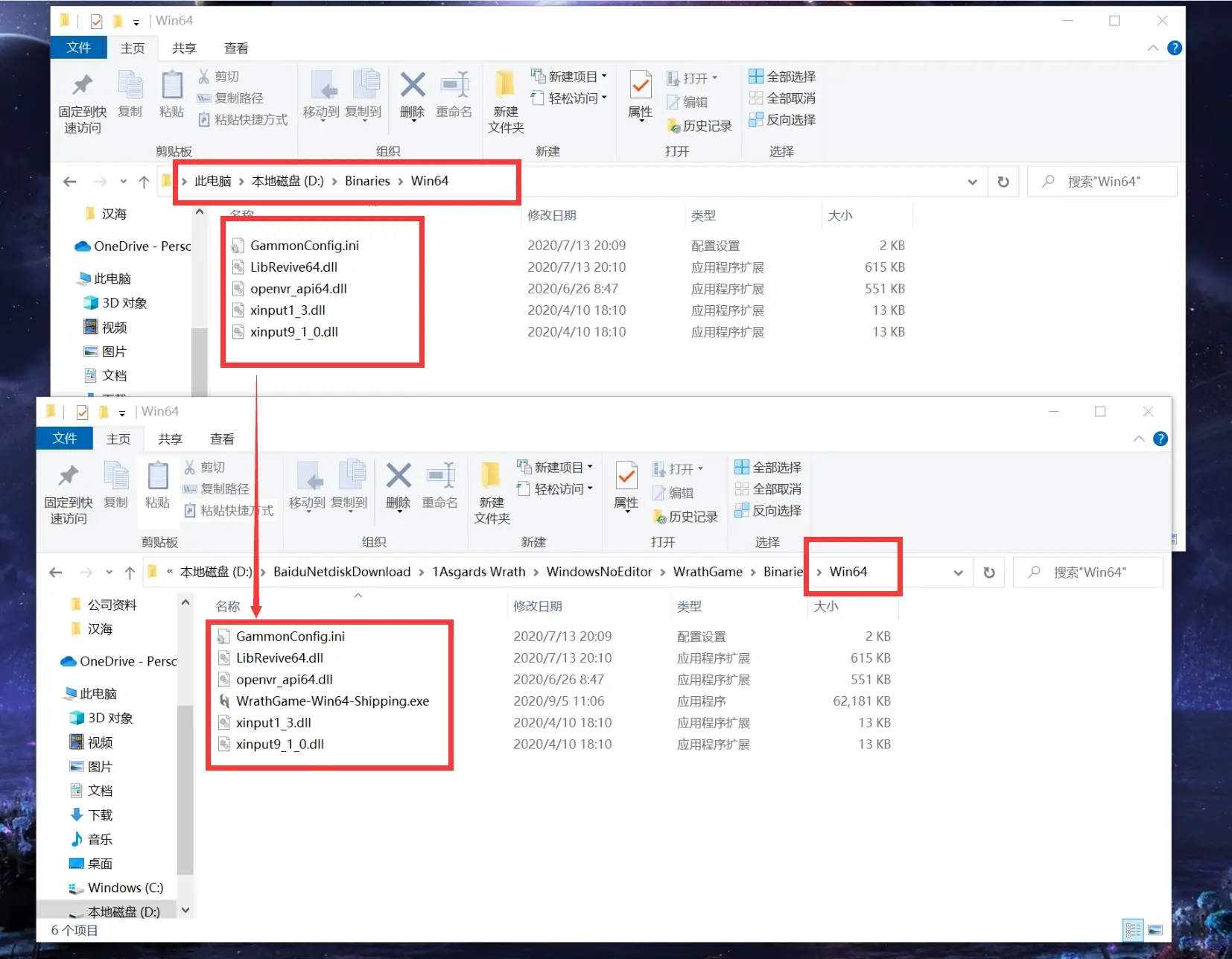Image resolution: width=1232 pixels, height=959 pixels.
Task: Switch to details view in the status bar
Action: point(1133,930)
